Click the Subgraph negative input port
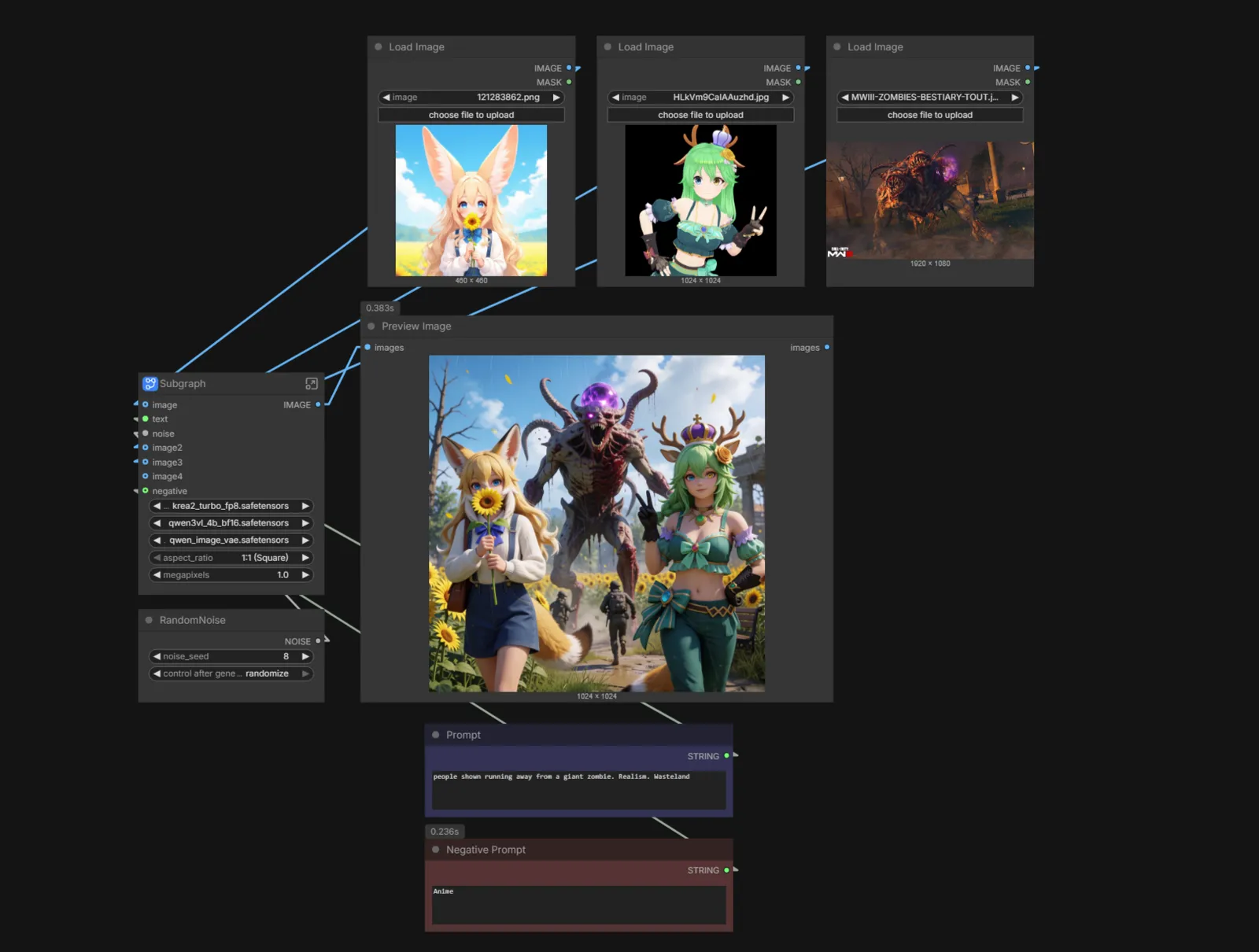Screen dimensions: 1259x952 [x=145, y=491]
